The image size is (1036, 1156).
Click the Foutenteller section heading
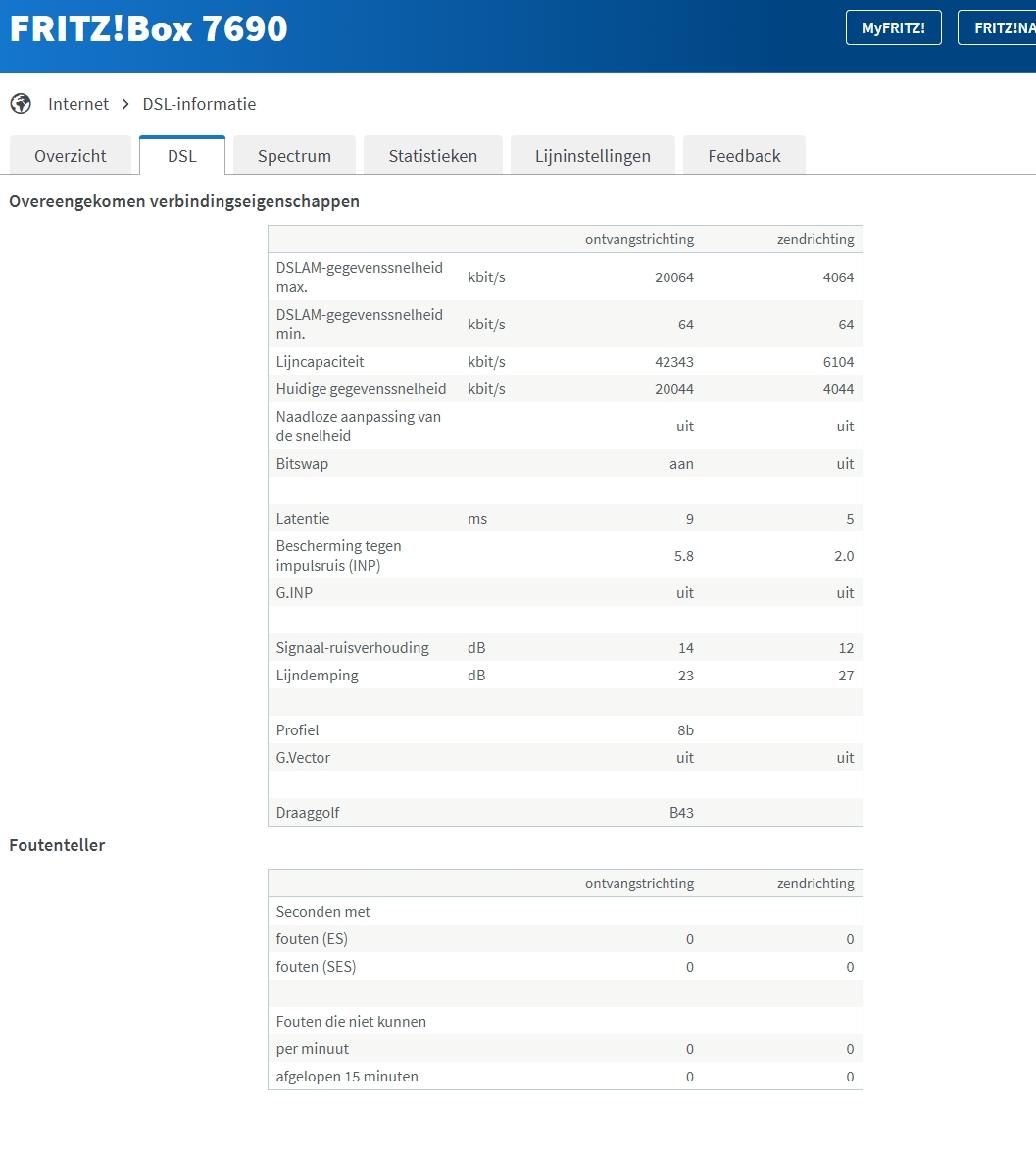point(57,845)
